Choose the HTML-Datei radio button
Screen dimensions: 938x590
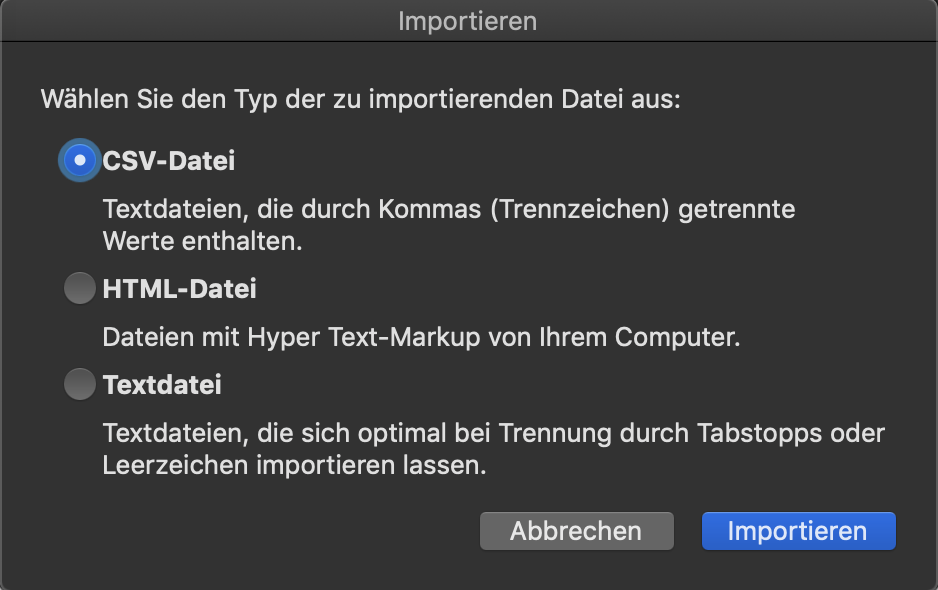click(80, 288)
